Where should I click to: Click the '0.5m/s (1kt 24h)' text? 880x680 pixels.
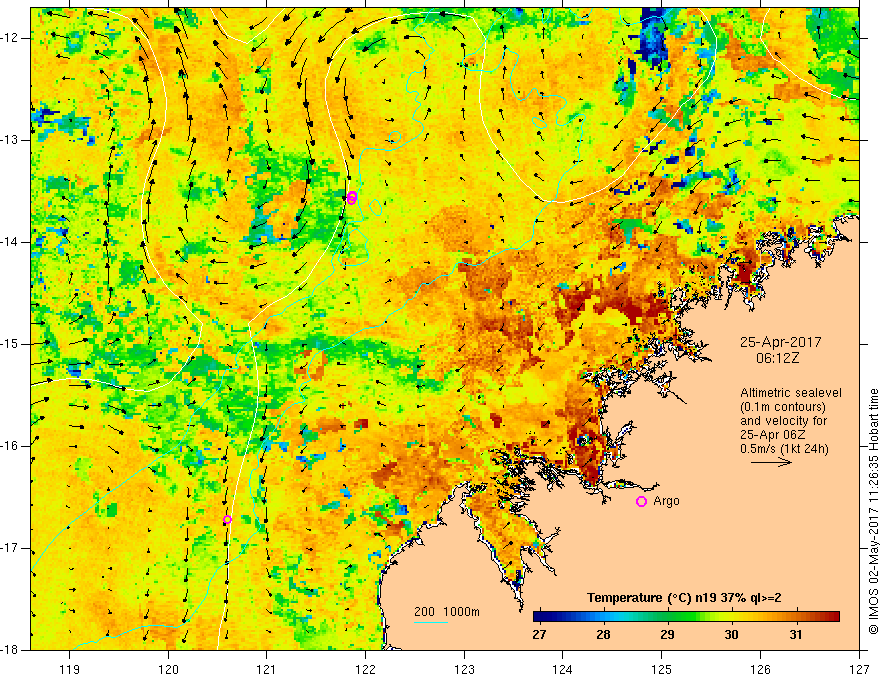784,449
